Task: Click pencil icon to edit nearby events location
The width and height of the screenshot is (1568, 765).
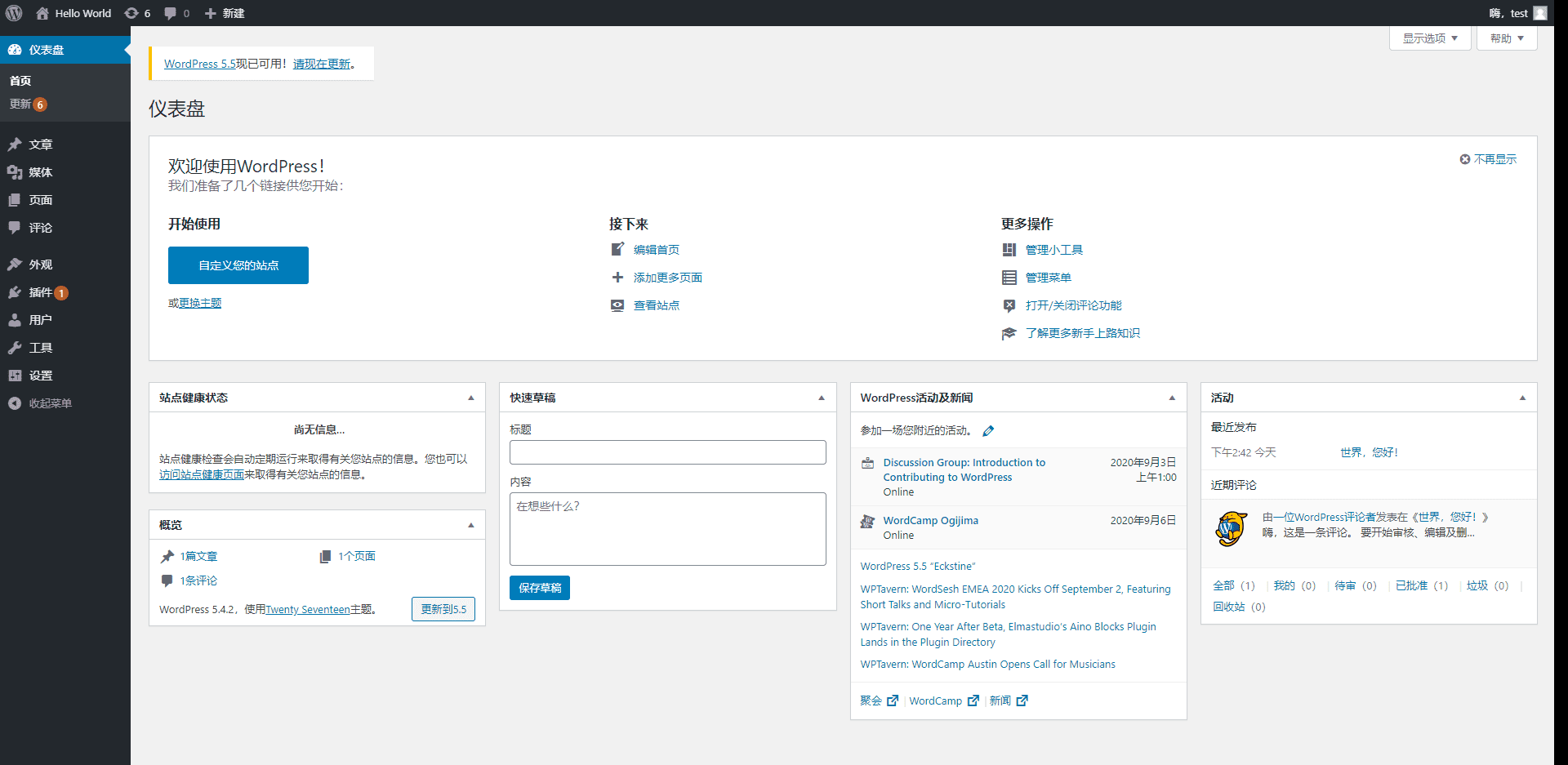Action: [988, 431]
